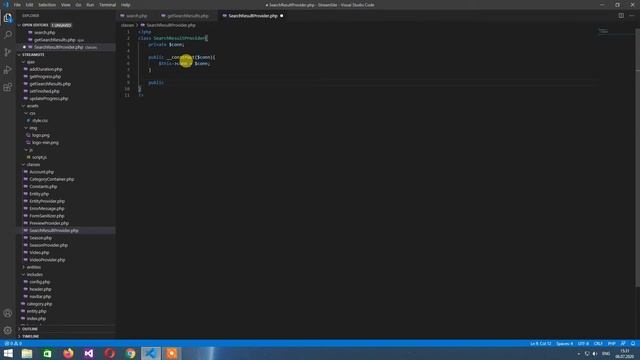Open the Source Control view
Viewport: 640px width, 360px height.
(x=8, y=52)
